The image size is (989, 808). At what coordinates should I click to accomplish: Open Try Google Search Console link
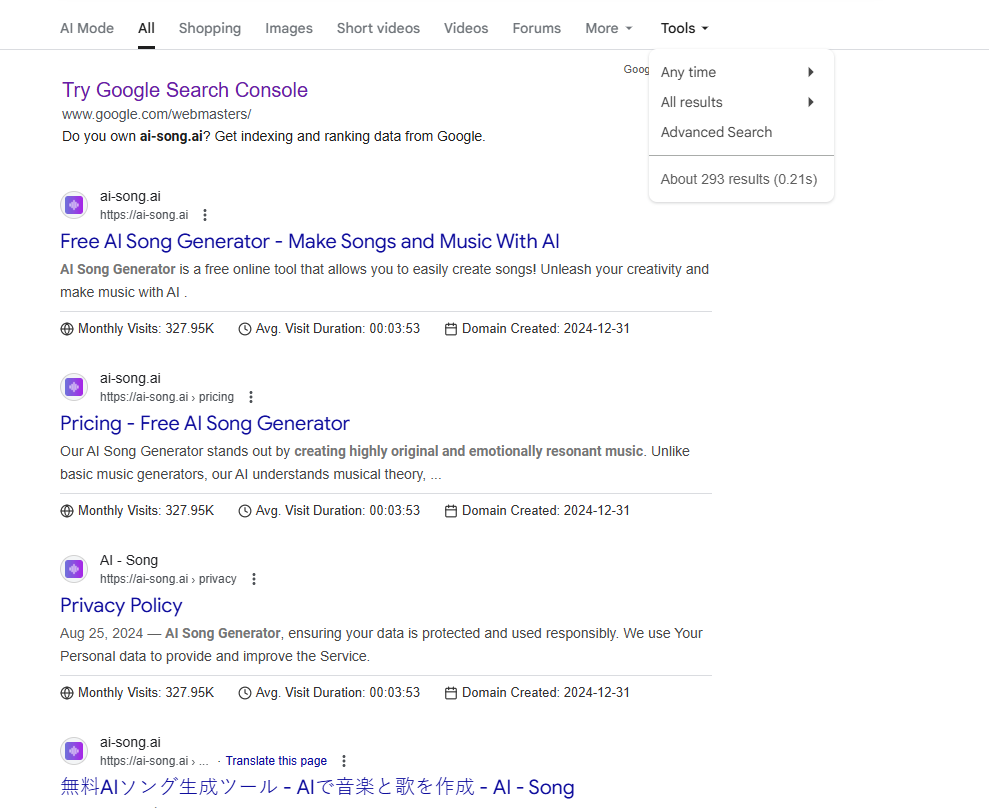(185, 90)
